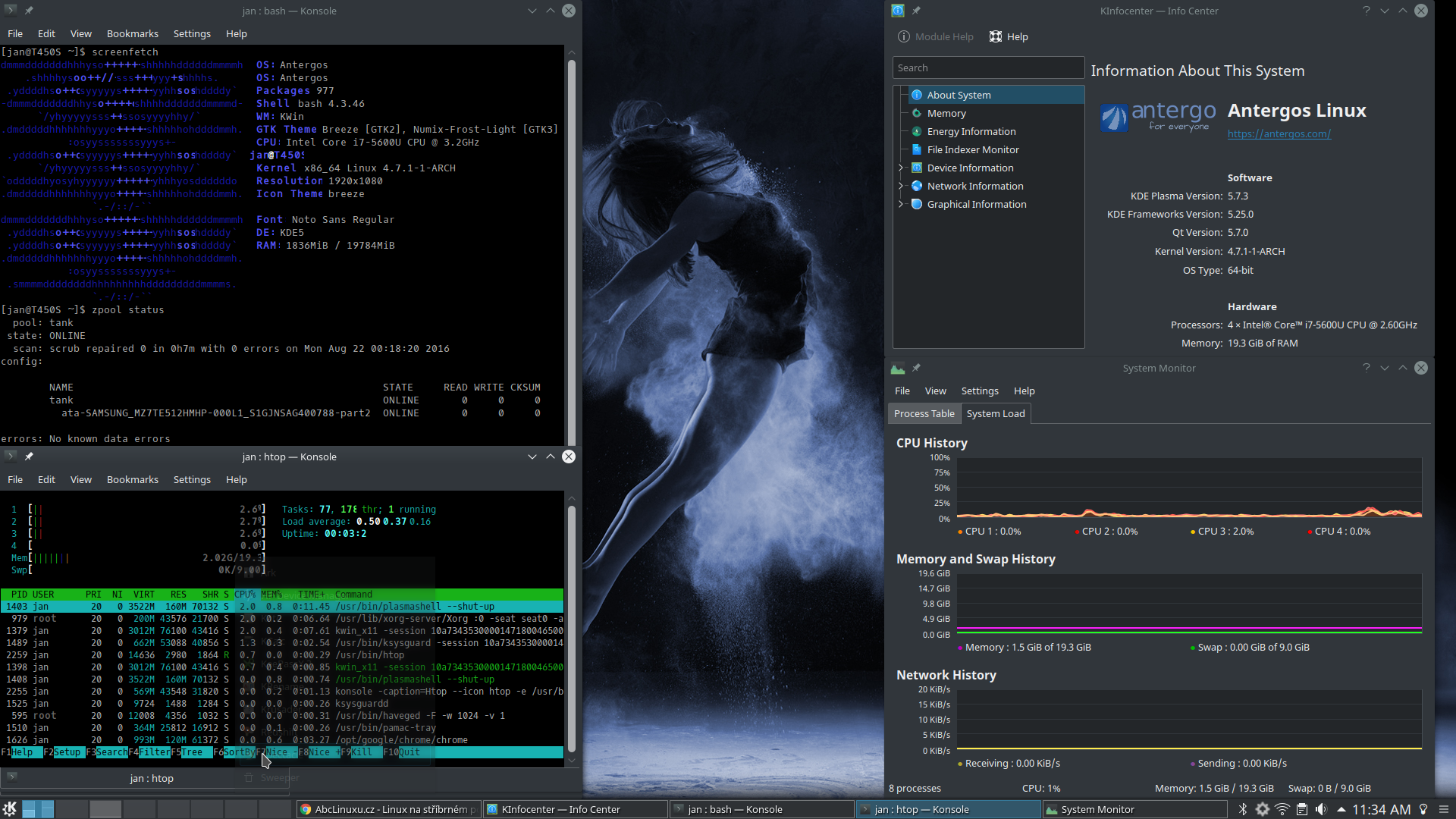
Task: Click Graphical Information icon
Action: (x=917, y=204)
